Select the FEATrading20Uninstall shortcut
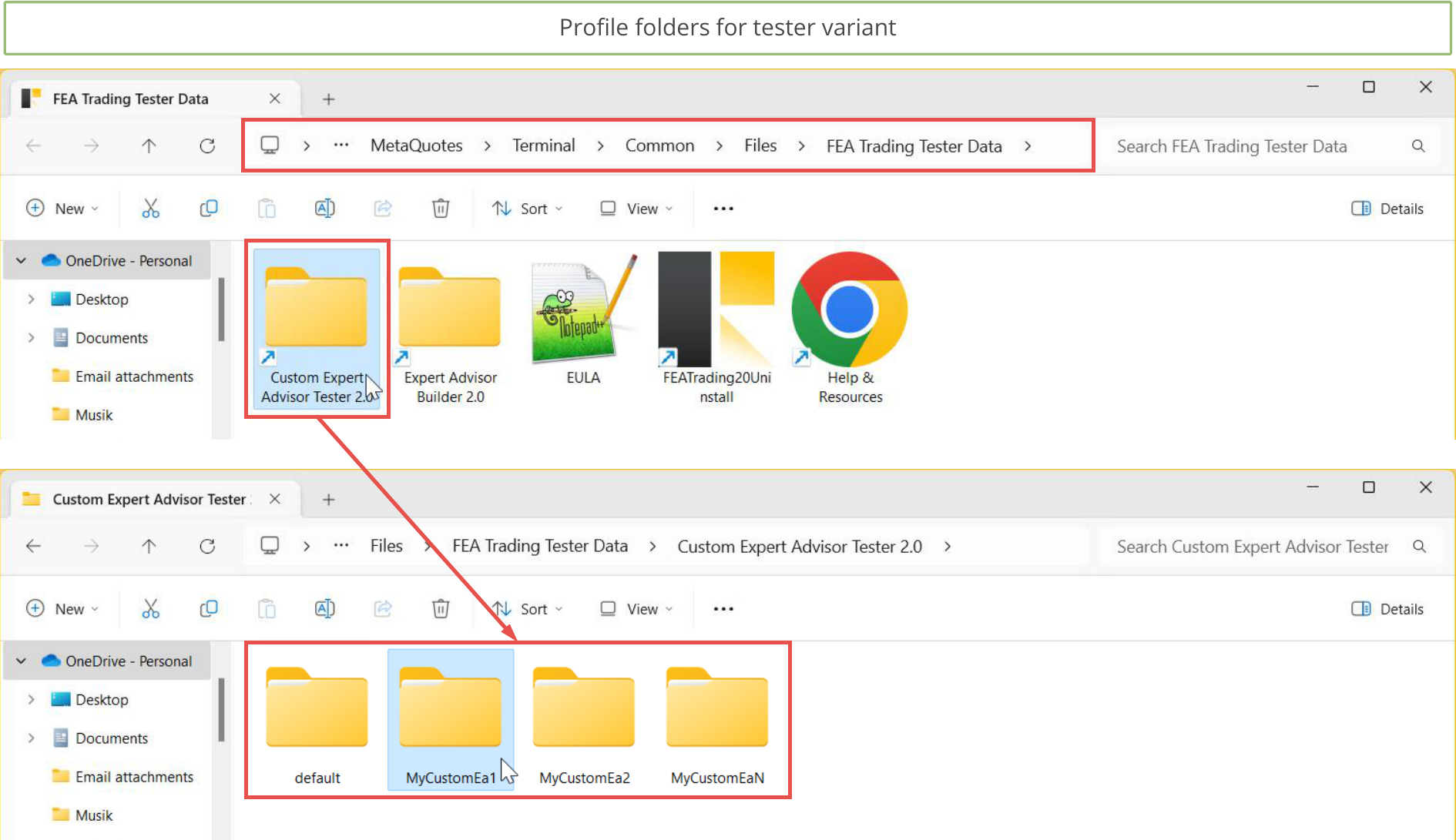 point(716,328)
